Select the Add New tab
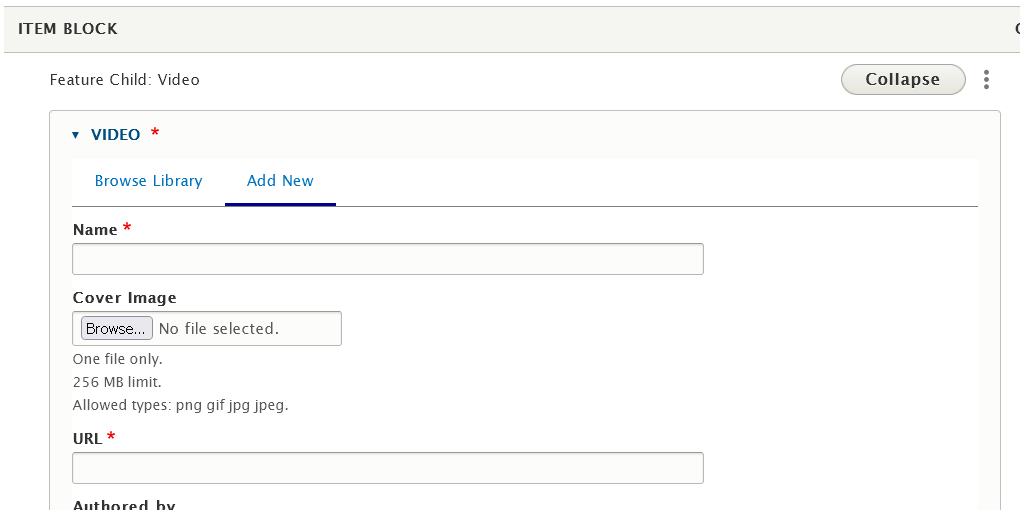Viewport: 1020px width, 510px height. pos(280,181)
